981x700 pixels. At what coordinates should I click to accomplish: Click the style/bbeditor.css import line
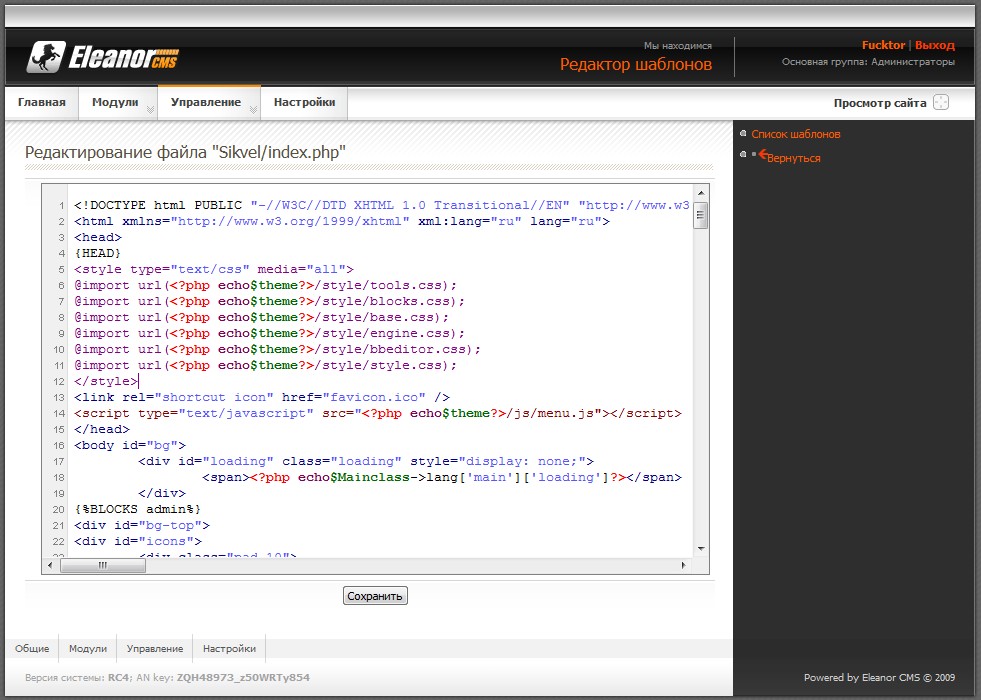click(277, 349)
